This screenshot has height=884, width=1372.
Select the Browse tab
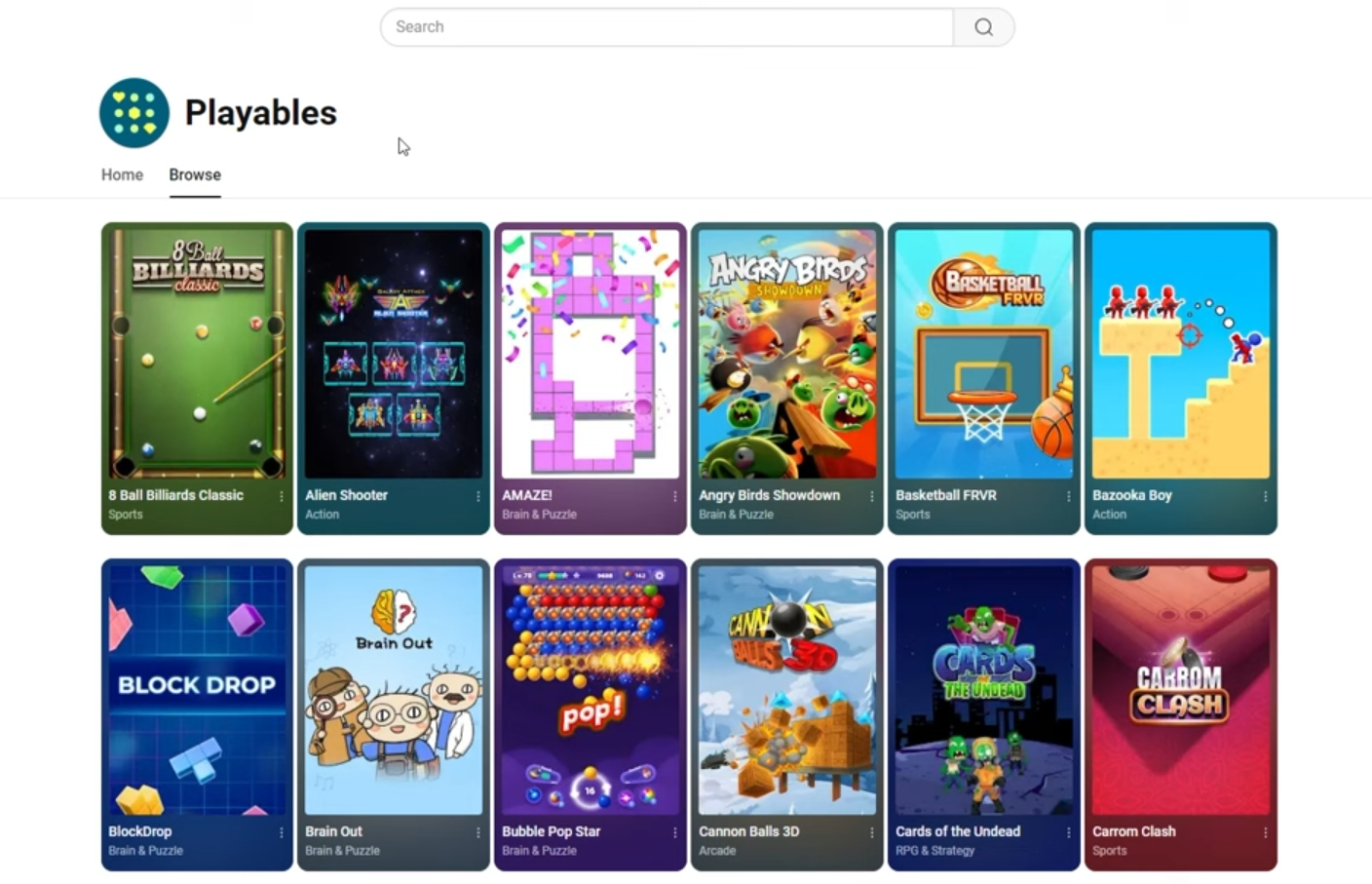click(x=194, y=174)
